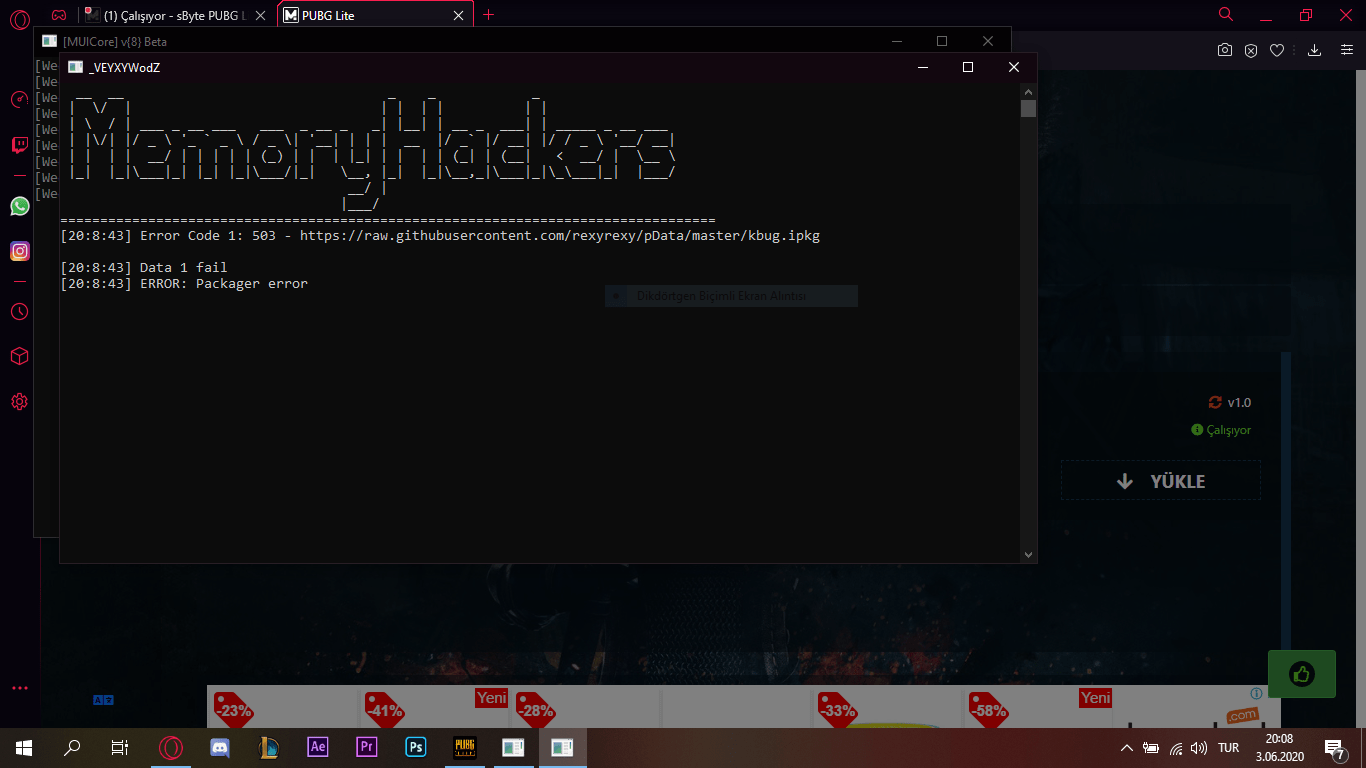Image resolution: width=1366 pixels, height=768 pixels.
Task: Click the -33% discount ad item
Action: [887, 707]
